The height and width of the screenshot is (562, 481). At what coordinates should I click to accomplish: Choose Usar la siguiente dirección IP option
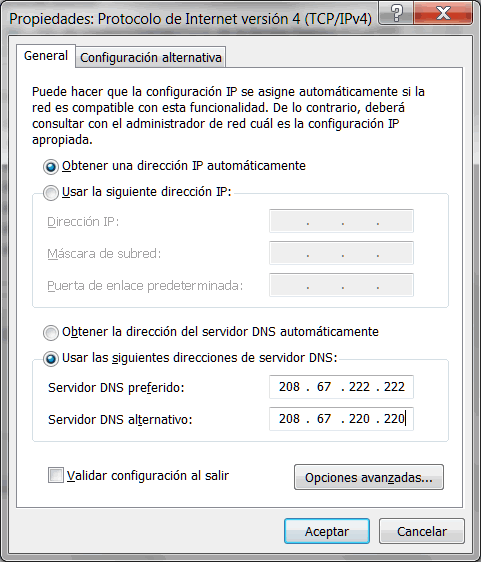coord(51,193)
